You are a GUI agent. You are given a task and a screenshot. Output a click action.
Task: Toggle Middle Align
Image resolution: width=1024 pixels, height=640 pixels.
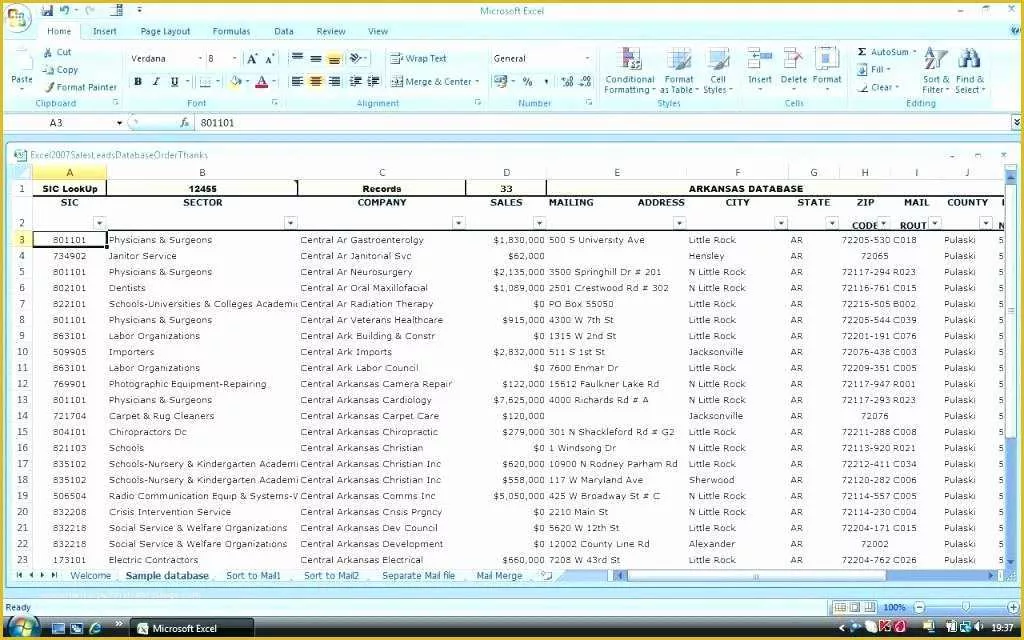coord(316,58)
